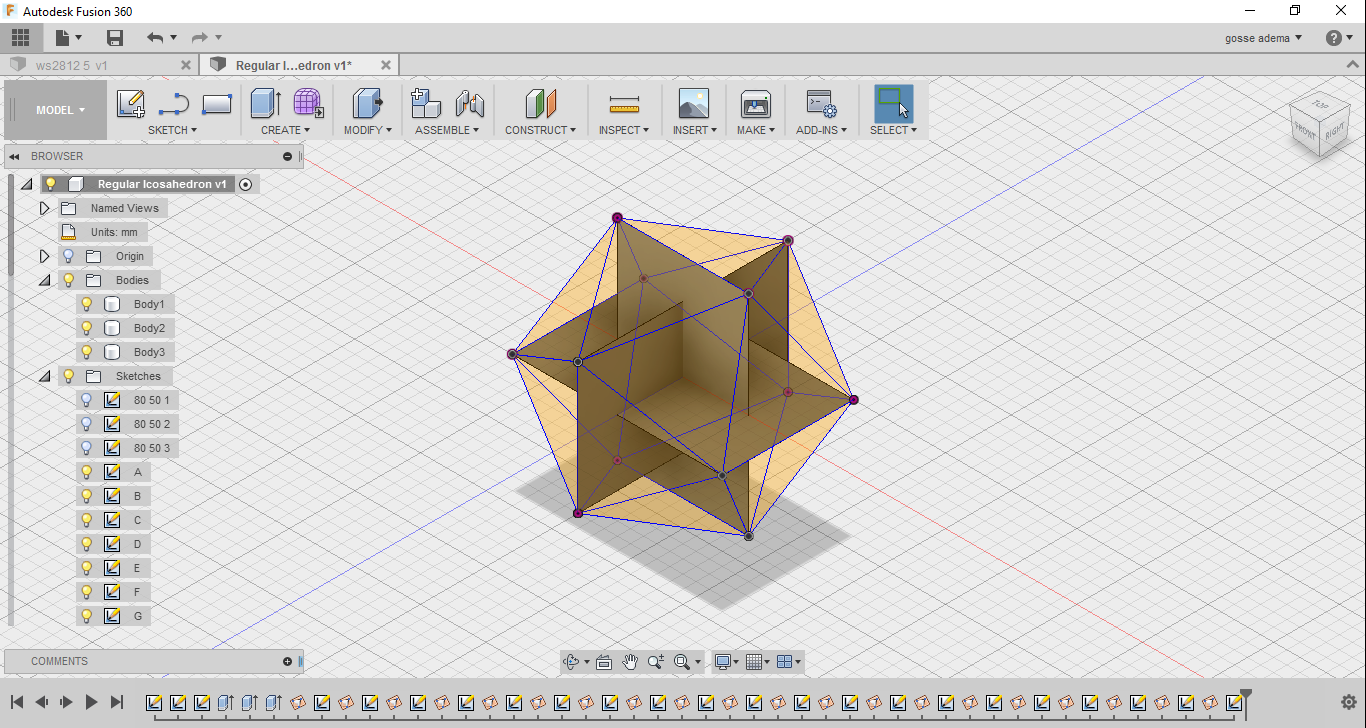Open the Display Settings dropdown
This screenshot has width=1366, height=728.
pos(725,662)
